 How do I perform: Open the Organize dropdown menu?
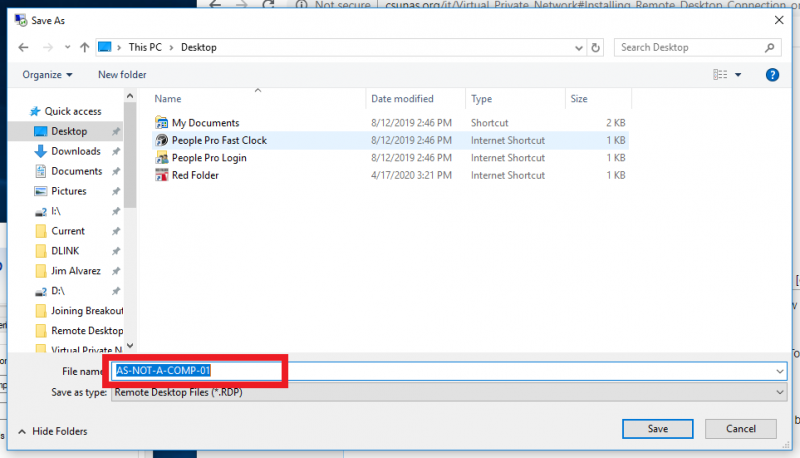click(47, 75)
